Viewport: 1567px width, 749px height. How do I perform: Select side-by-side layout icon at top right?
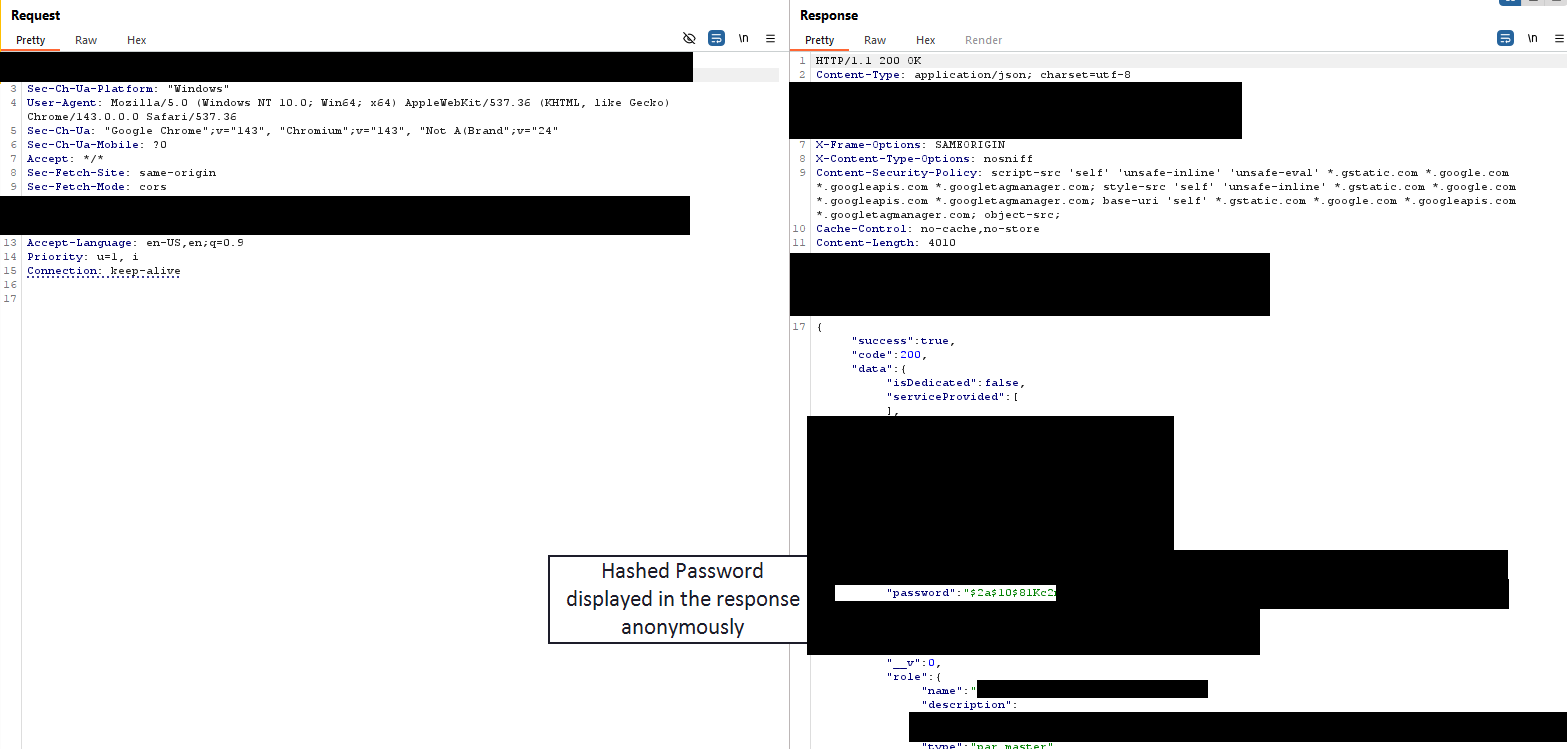tap(1509, 2)
